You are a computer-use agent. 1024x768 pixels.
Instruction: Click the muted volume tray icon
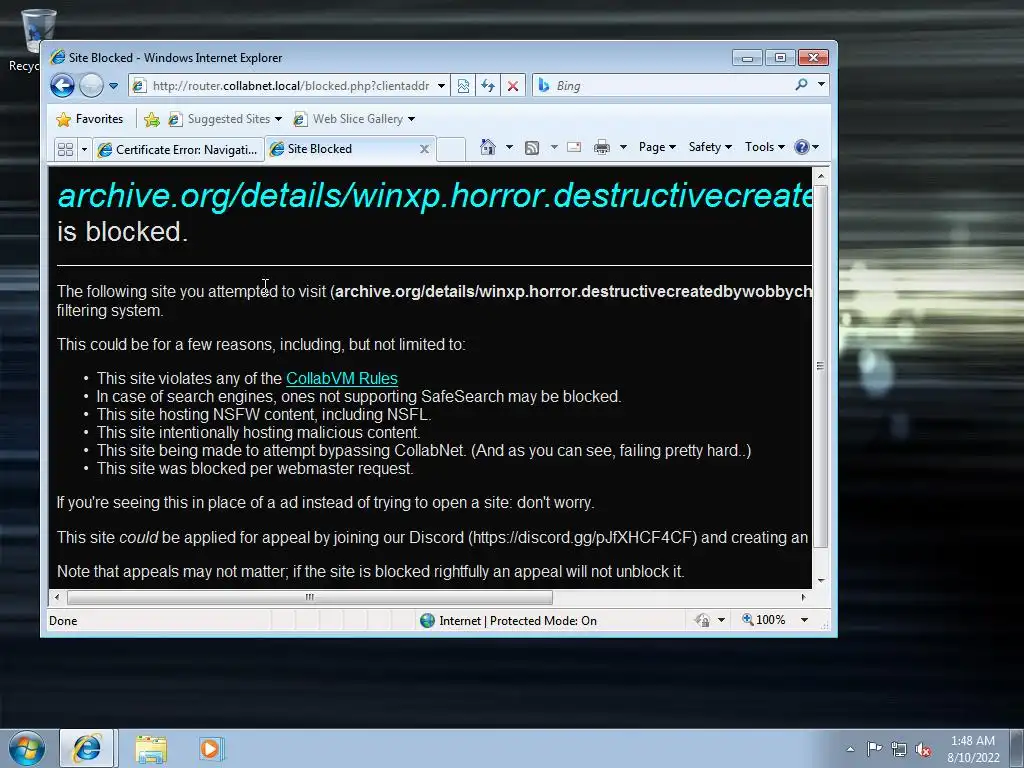[x=923, y=750]
